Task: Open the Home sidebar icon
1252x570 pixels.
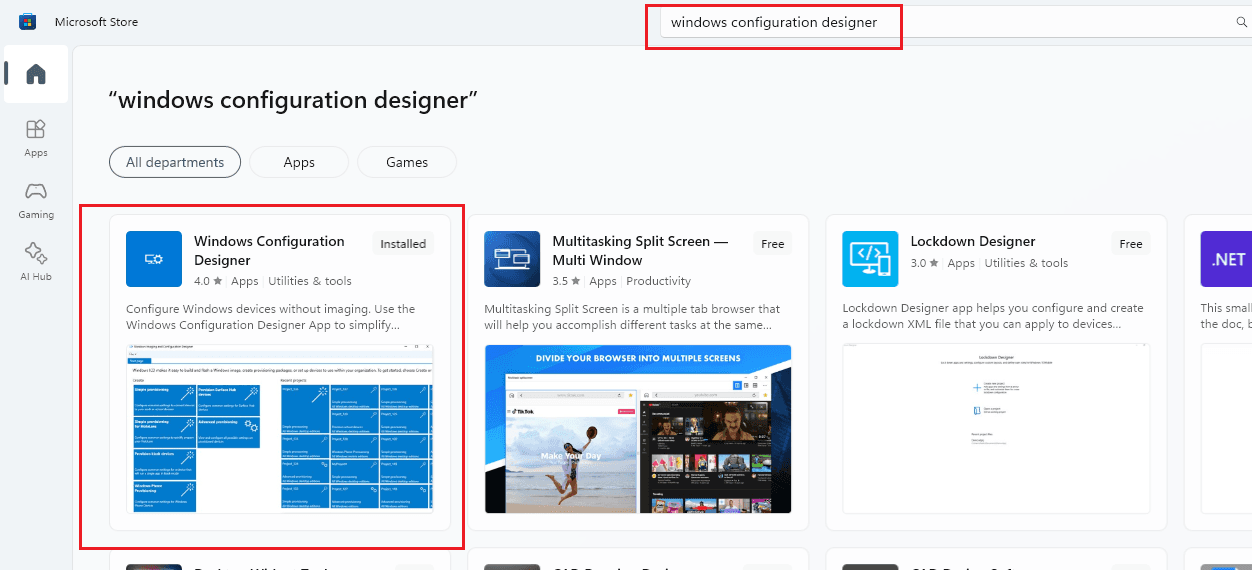Action: click(x=36, y=74)
